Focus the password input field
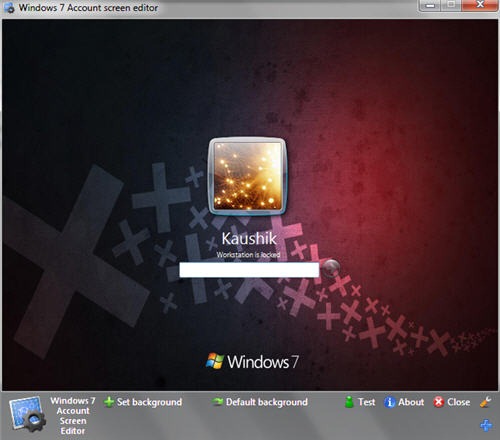The image size is (500, 440). tap(249, 270)
